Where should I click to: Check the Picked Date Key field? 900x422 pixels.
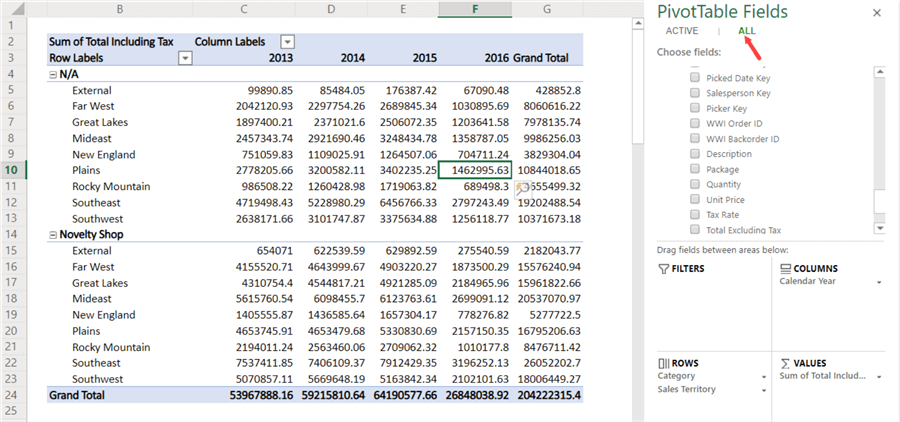tap(695, 78)
